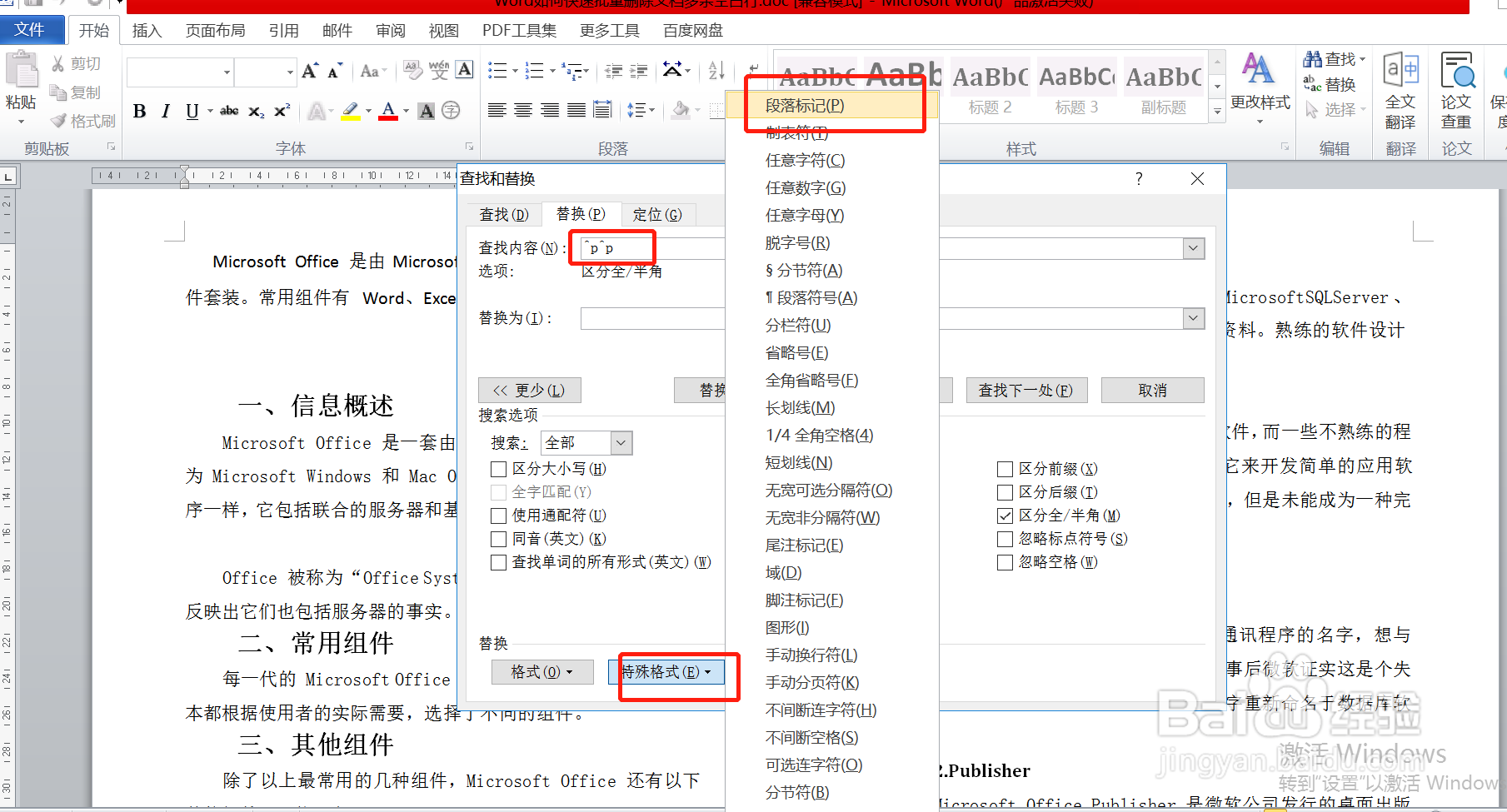Screen dimensions: 1507x812
Task: Expand the Replace with history dropdown
Action: pos(1194,318)
